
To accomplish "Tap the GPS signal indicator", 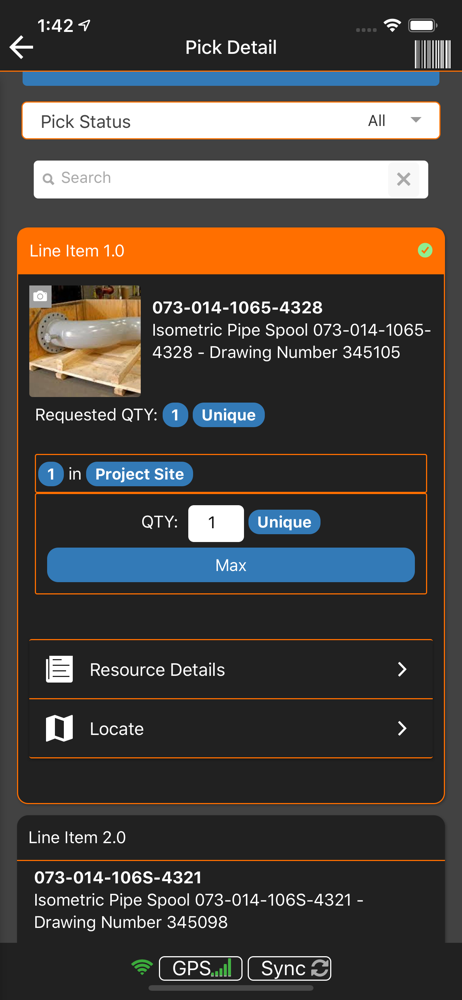I will [201, 968].
